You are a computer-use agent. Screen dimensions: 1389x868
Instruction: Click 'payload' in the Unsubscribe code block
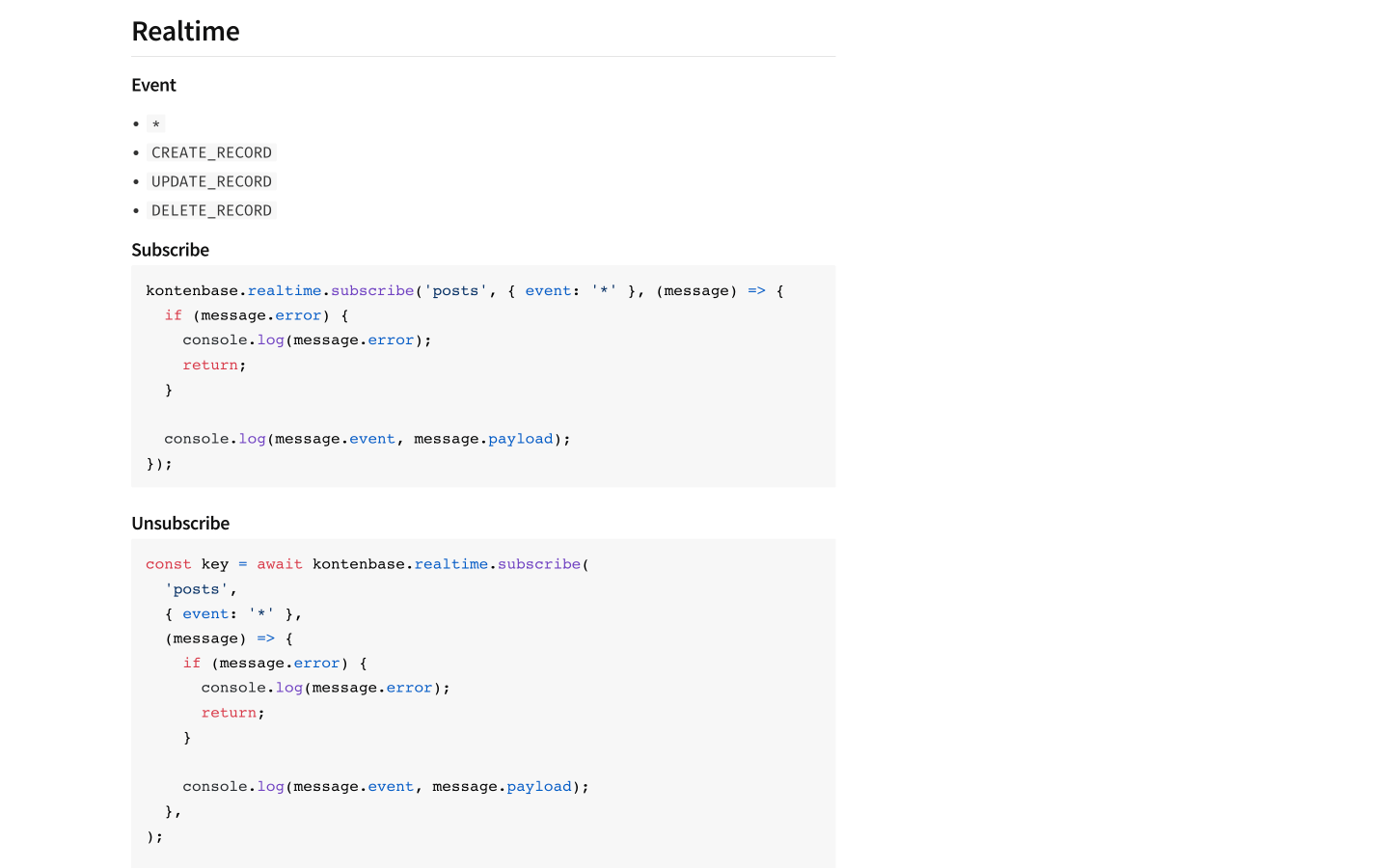tap(539, 787)
